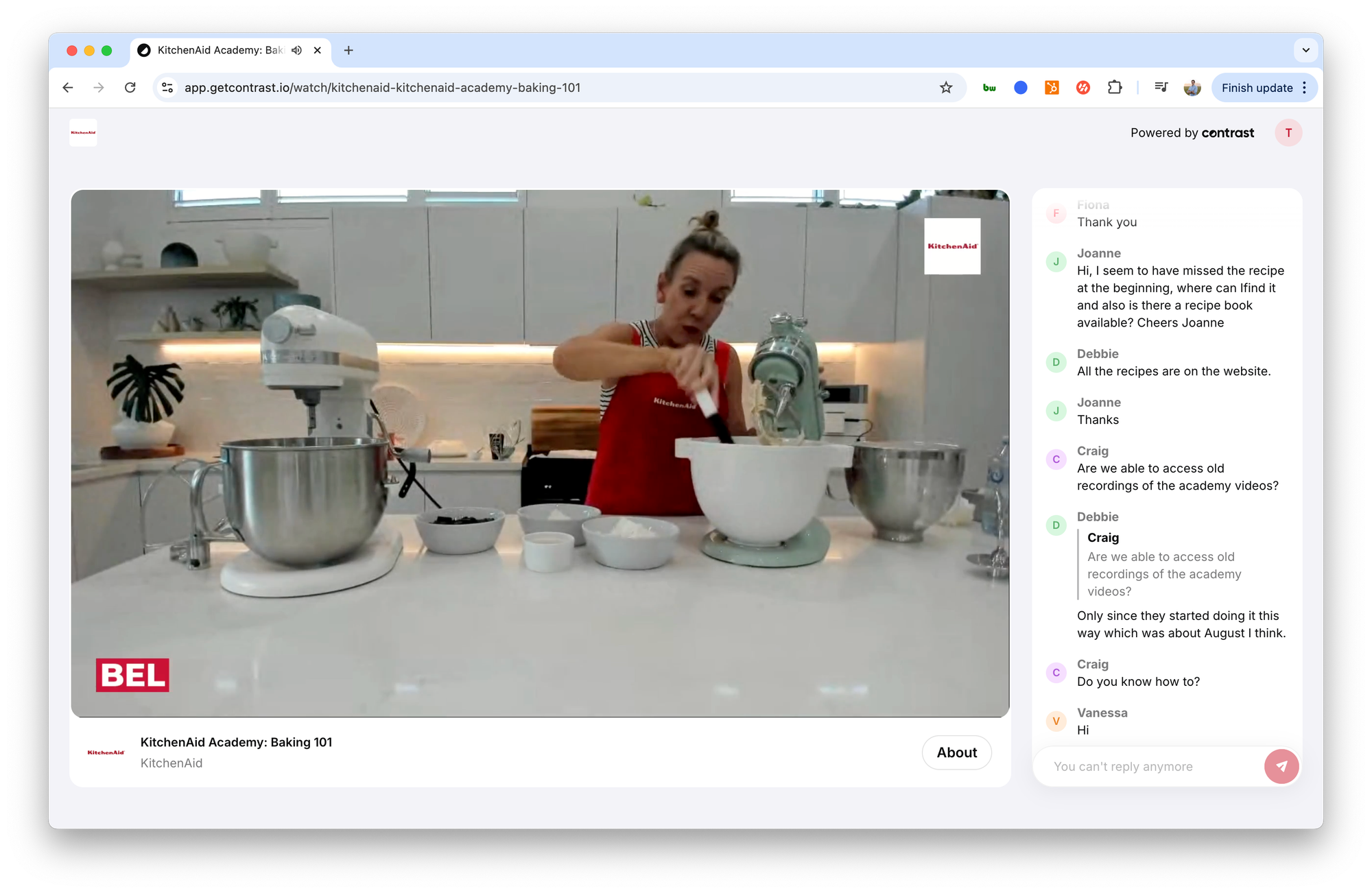Reload the current page
The width and height of the screenshot is (1372, 893).
pos(130,87)
